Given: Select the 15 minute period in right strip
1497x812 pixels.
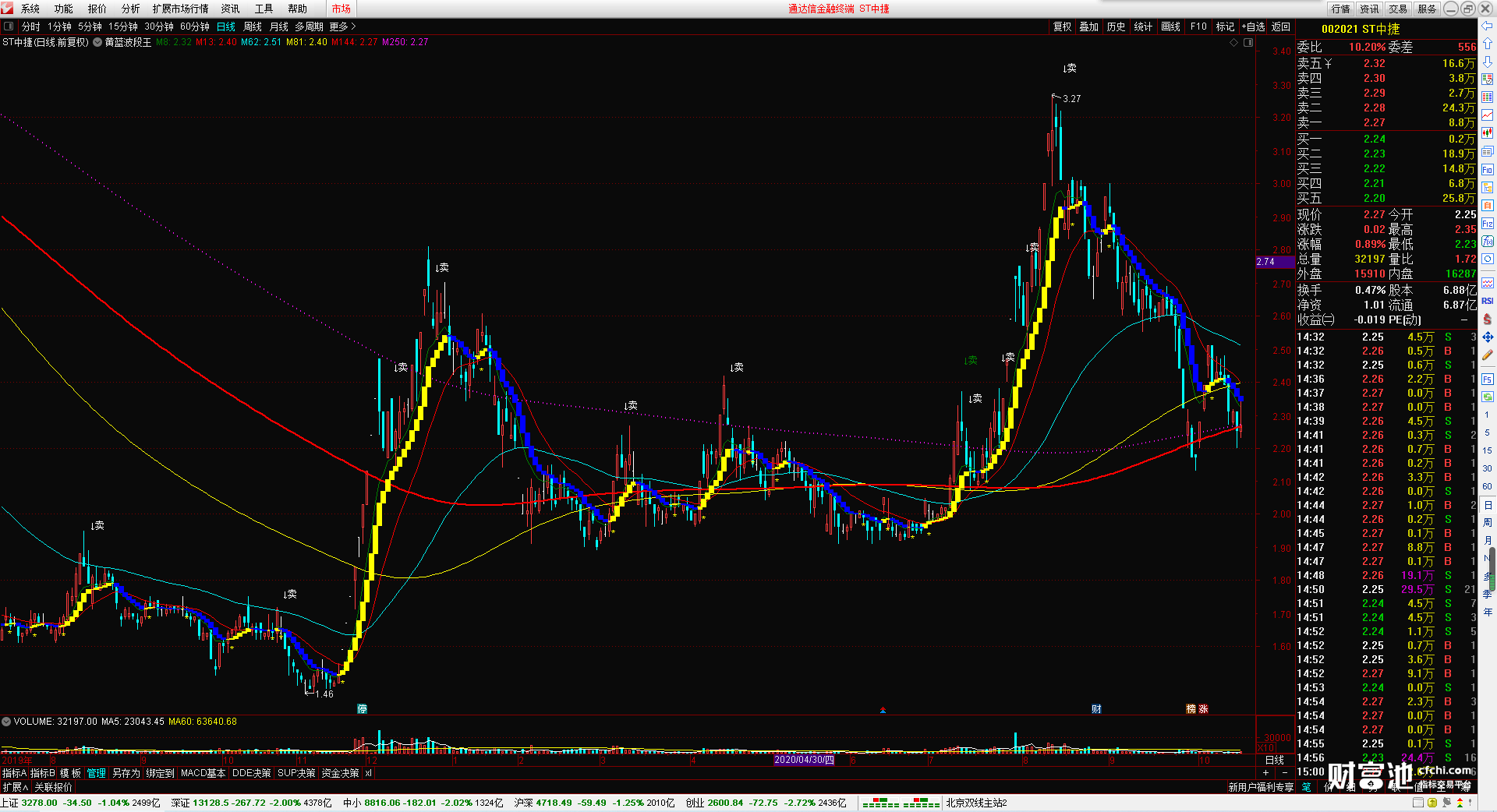Looking at the screenshot, I should pyautogui.click(x=1488, y=450).
